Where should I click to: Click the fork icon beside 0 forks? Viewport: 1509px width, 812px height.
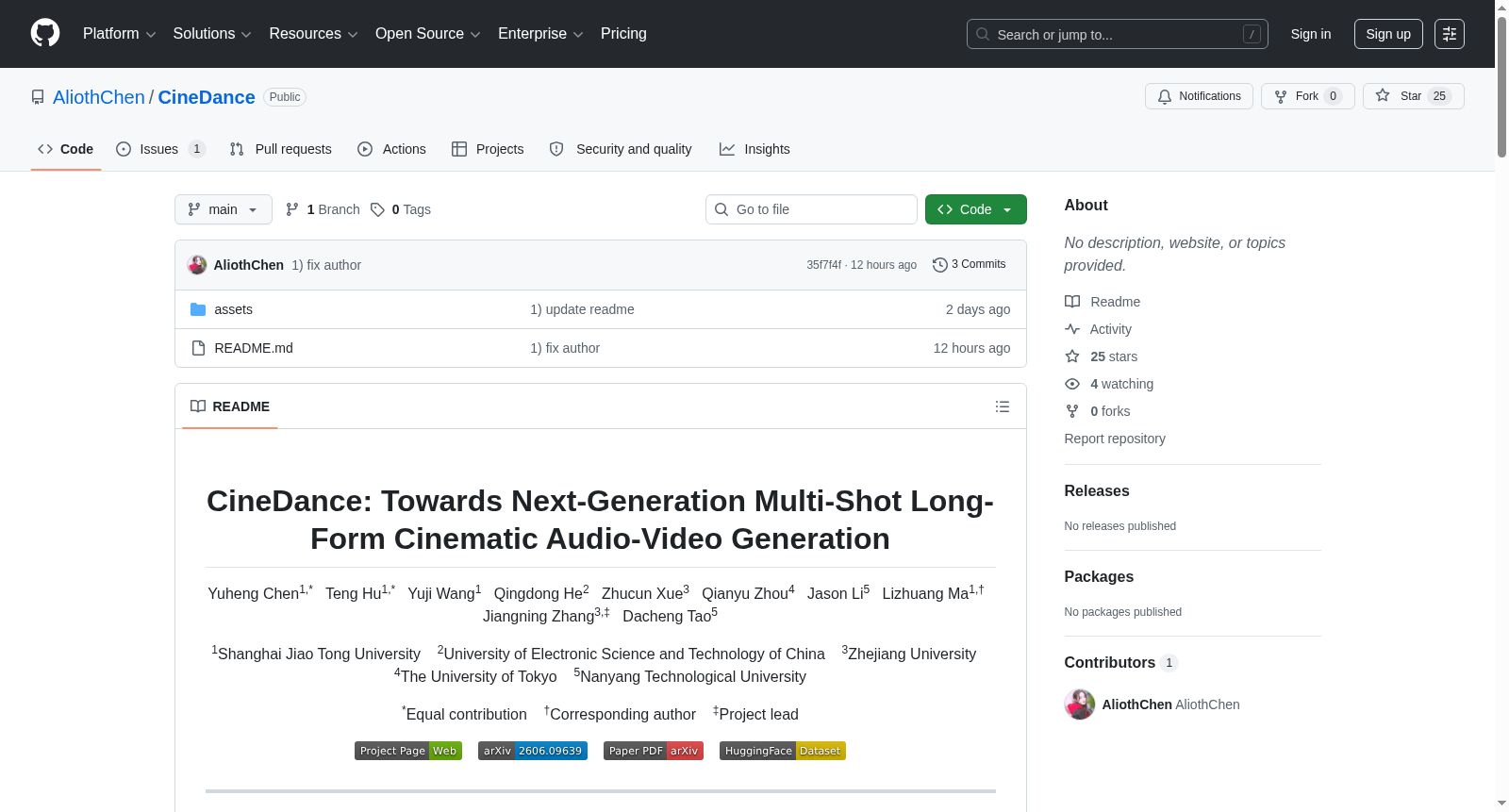click(x=1072, y=411)
